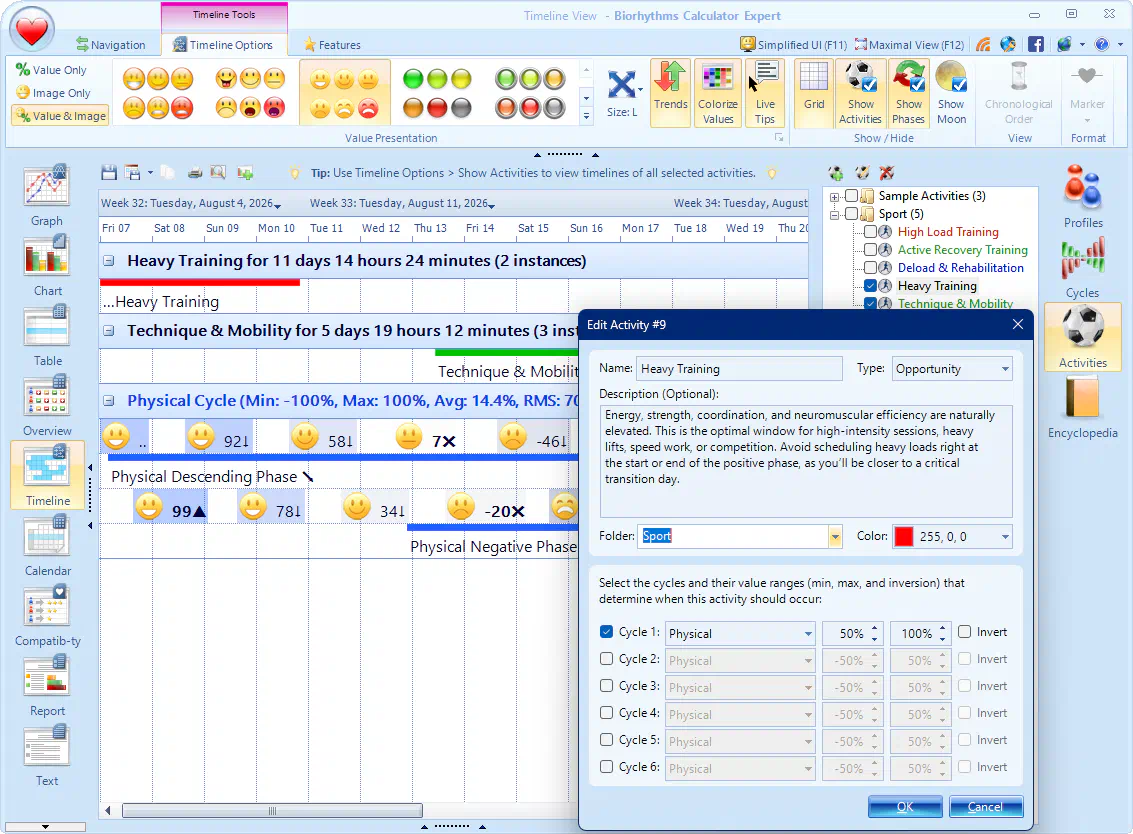Image resolution: width=1133 pixels, height=834 pixels.
Task: Check the Deload & Rehabilitation activity box
Action: 870,268
